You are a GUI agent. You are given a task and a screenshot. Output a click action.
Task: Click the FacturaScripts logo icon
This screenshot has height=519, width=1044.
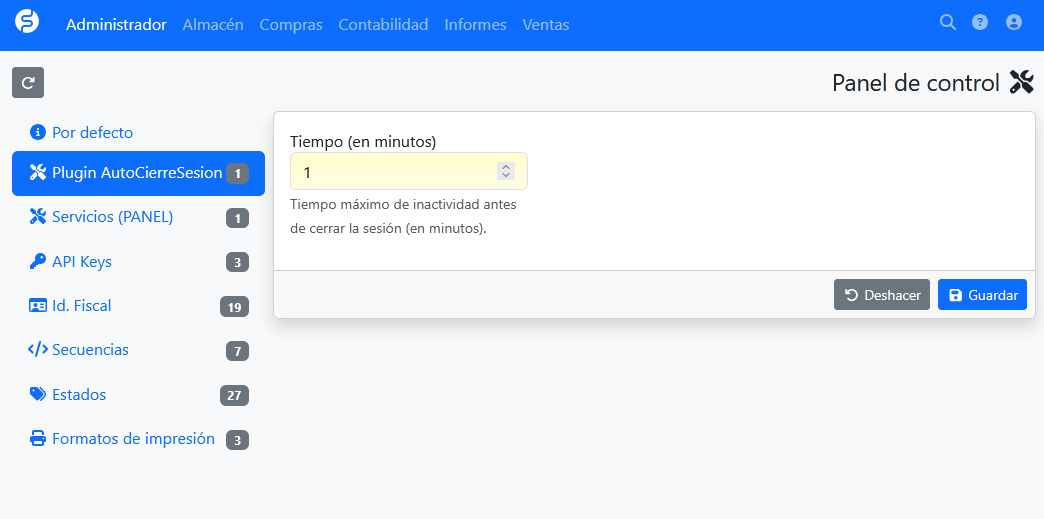click(27, 22)
